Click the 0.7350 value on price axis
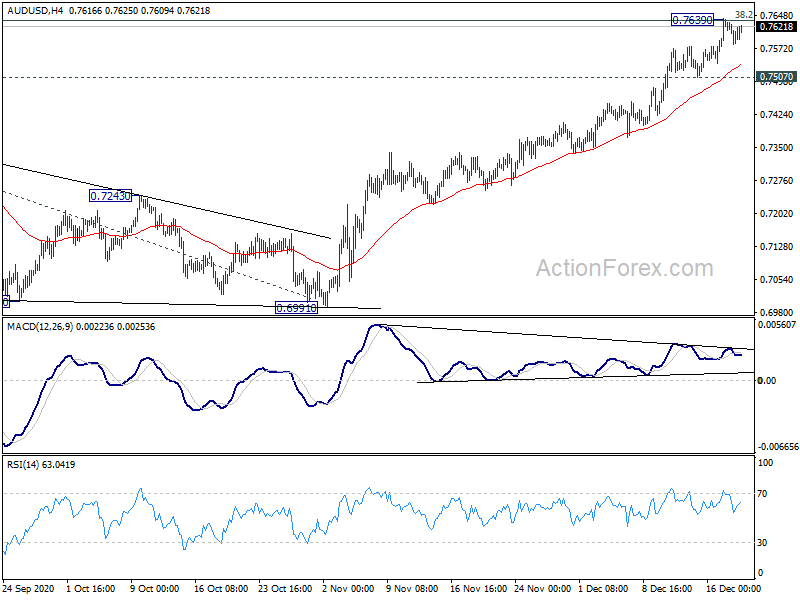The height and width of the screenshot is (600, 800). pyautogui.click(x=775, y=148)
